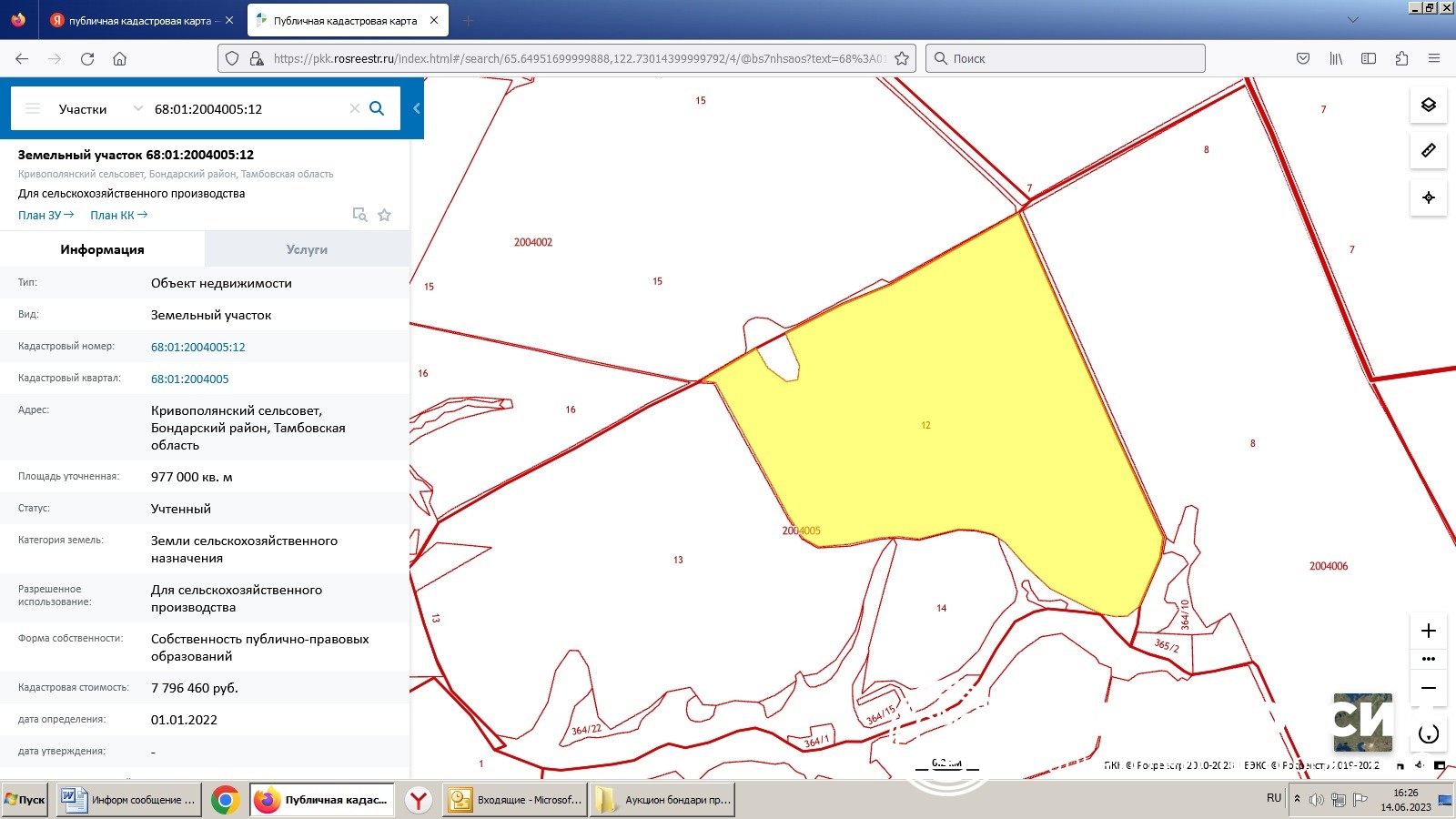The height and width of the screenshot is (819, 1456).
Task: Open Google Chrome from the taskbar
Action: [x=225, y=800]
